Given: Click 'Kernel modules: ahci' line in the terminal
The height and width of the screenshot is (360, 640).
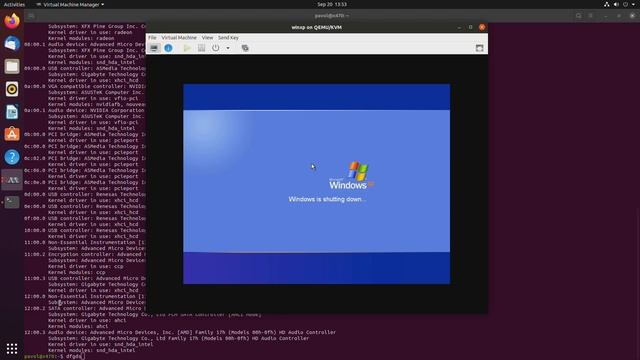Looking at the screenshot, I should coord(78,326).
